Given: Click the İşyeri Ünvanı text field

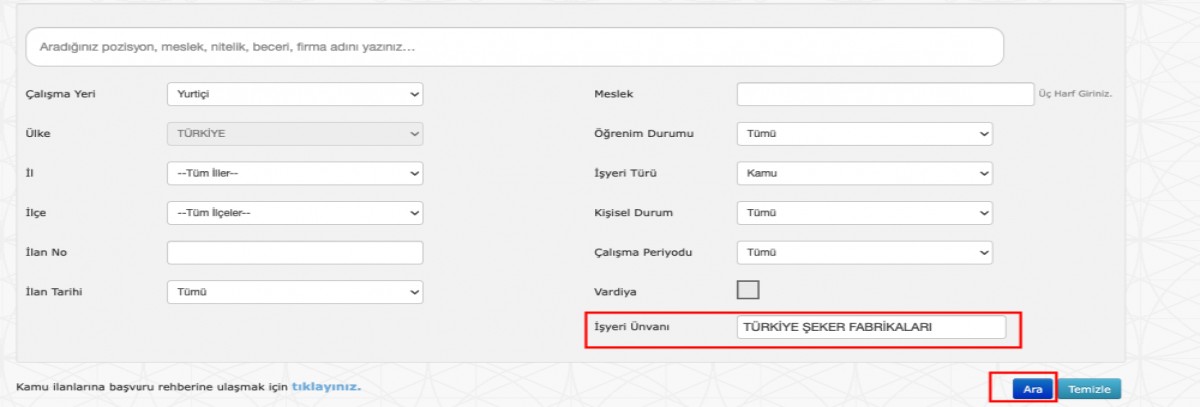Looking at the screenshot, I should (870, 327).
